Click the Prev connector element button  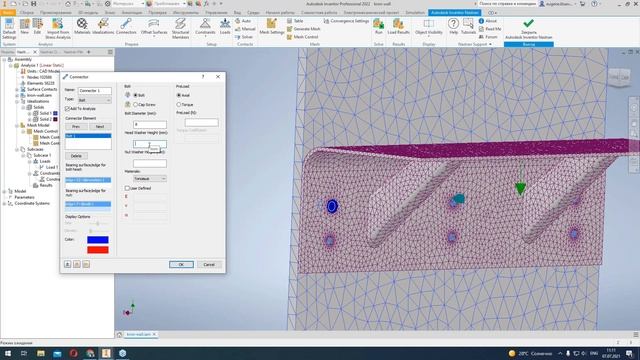coord(76,127)
